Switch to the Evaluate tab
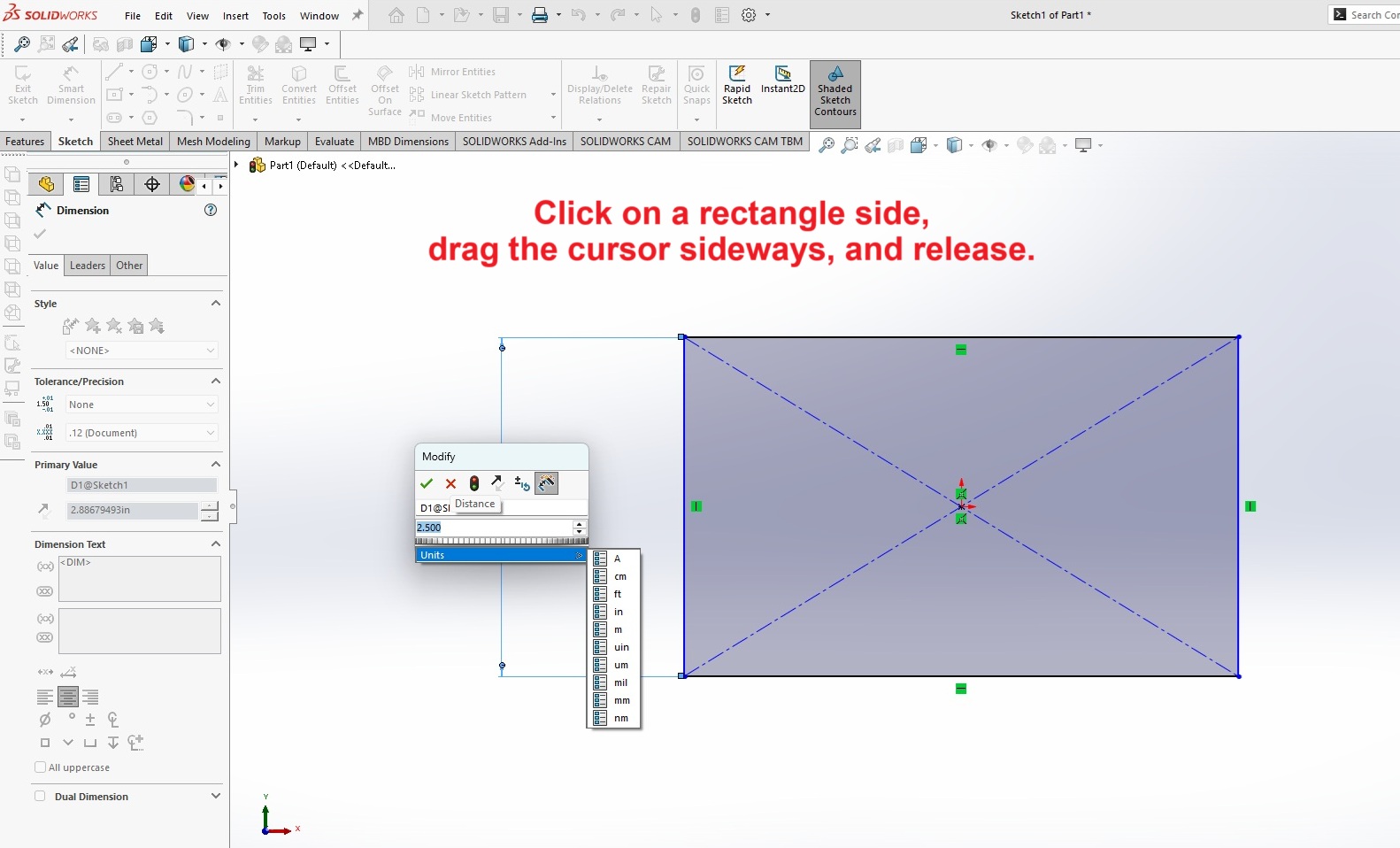Screen dimensions: 1400x848 [334, 141]
